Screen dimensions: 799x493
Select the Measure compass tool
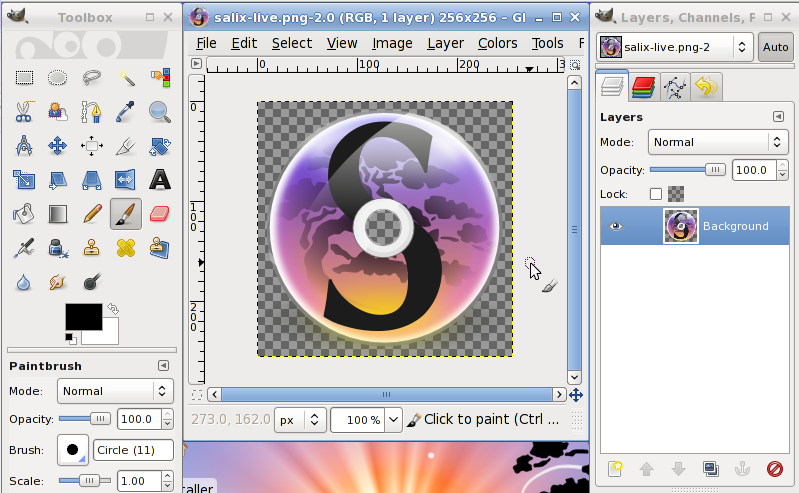[24, 146]
